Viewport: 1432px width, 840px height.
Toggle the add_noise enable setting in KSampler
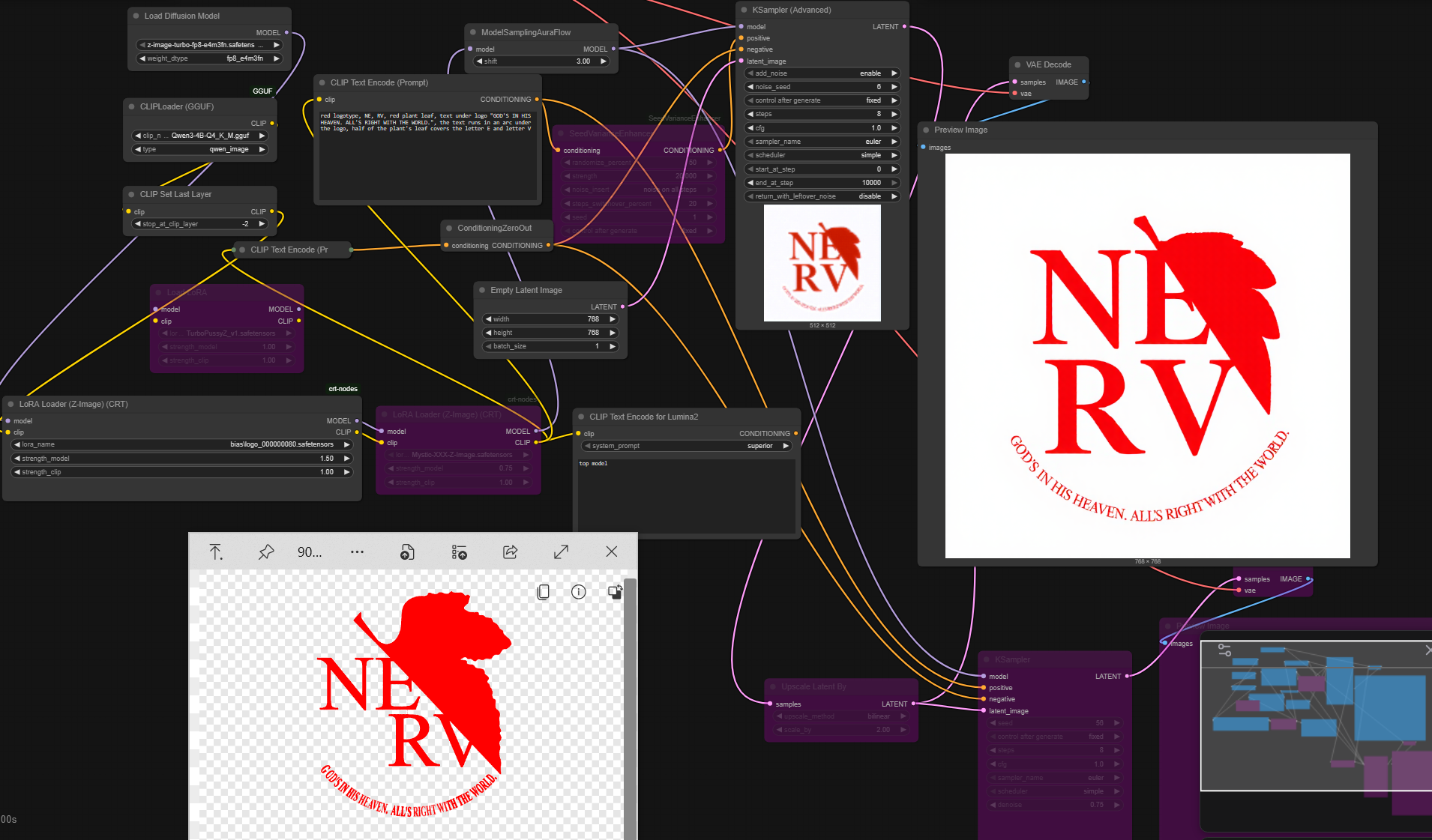822,73
